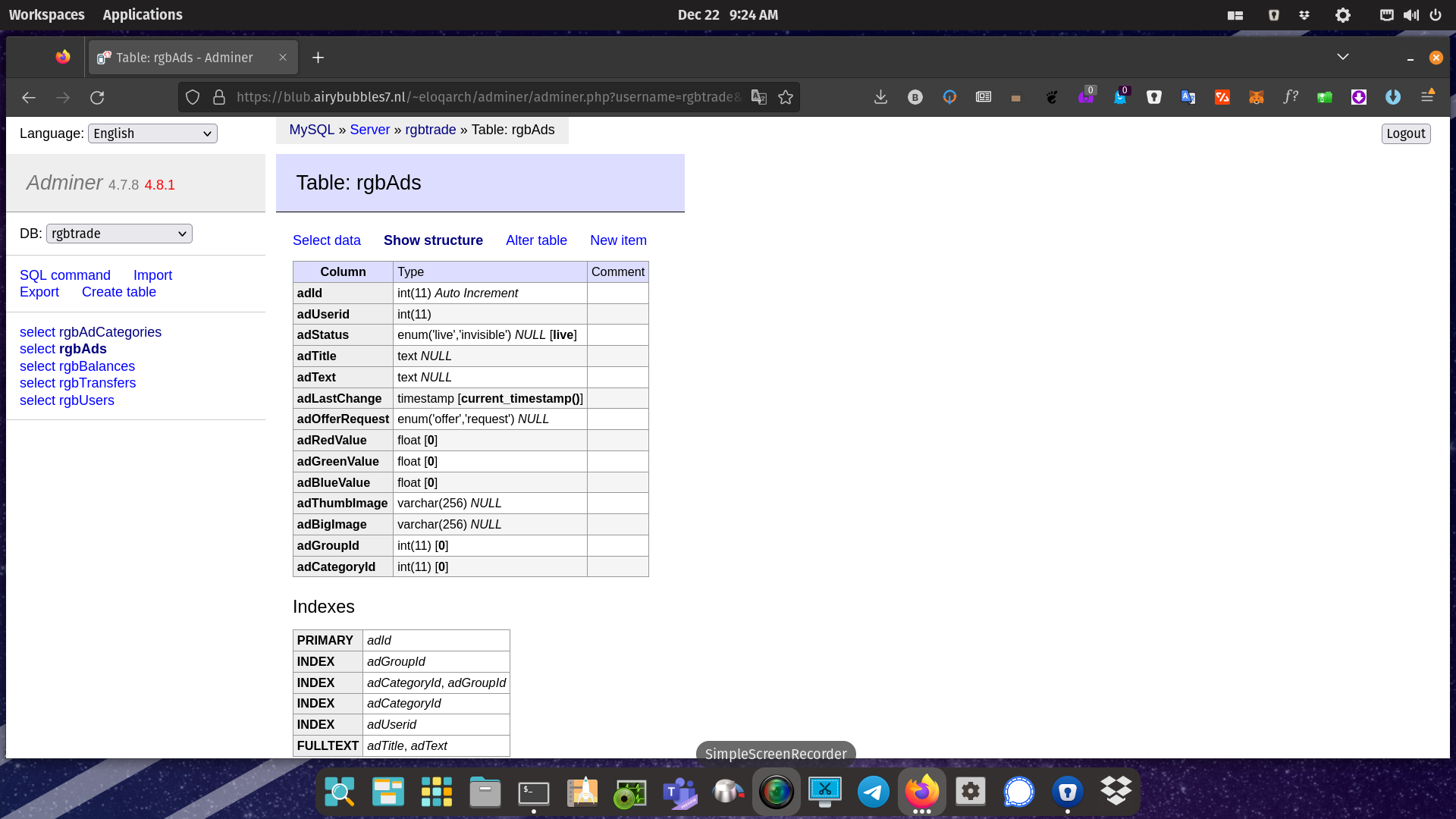
Task: Open Files manager from the dock
Action: click(x=485, y=792)
